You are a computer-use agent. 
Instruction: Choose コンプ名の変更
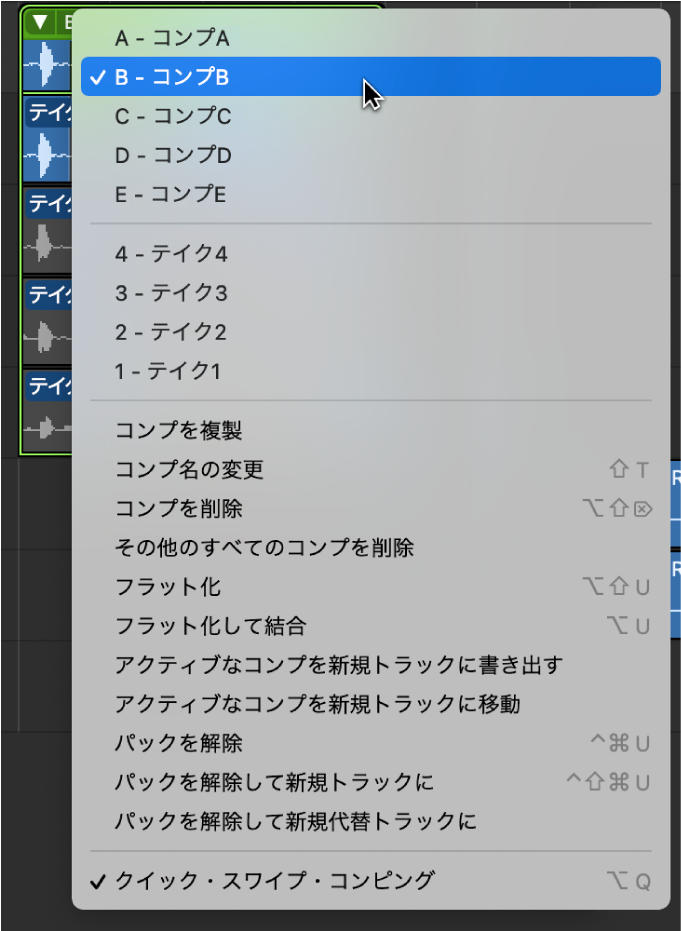click(370, 470)
